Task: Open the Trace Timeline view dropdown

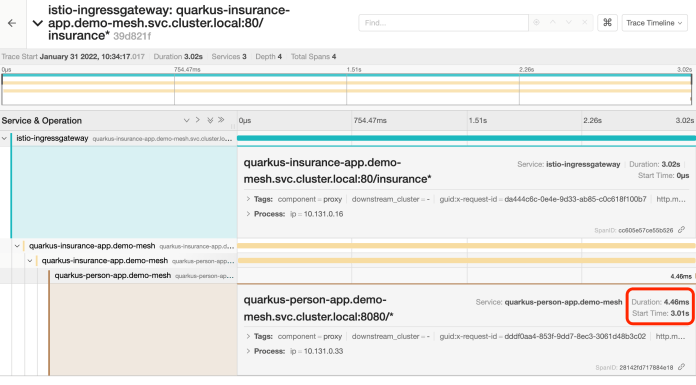Action: pyautogui.click(x=654, y=23)
